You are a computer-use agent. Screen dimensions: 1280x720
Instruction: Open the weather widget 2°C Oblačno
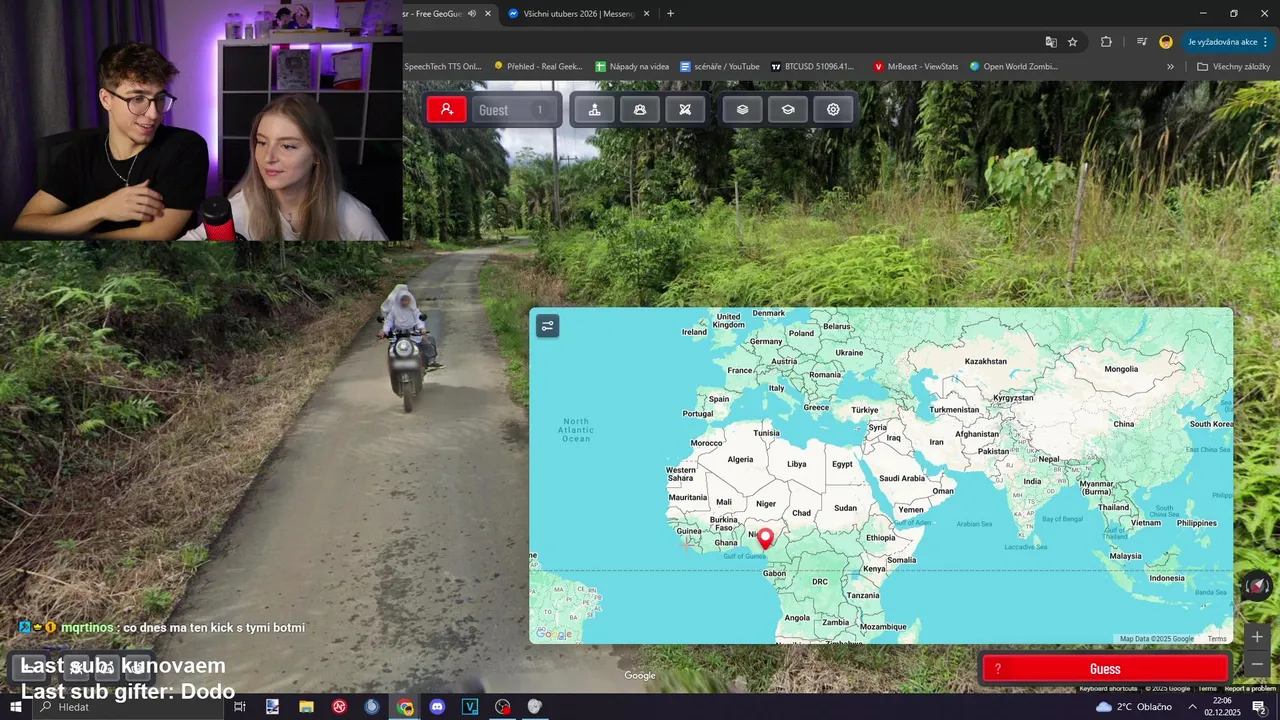pyautogui.click(x=1133, y=707)
